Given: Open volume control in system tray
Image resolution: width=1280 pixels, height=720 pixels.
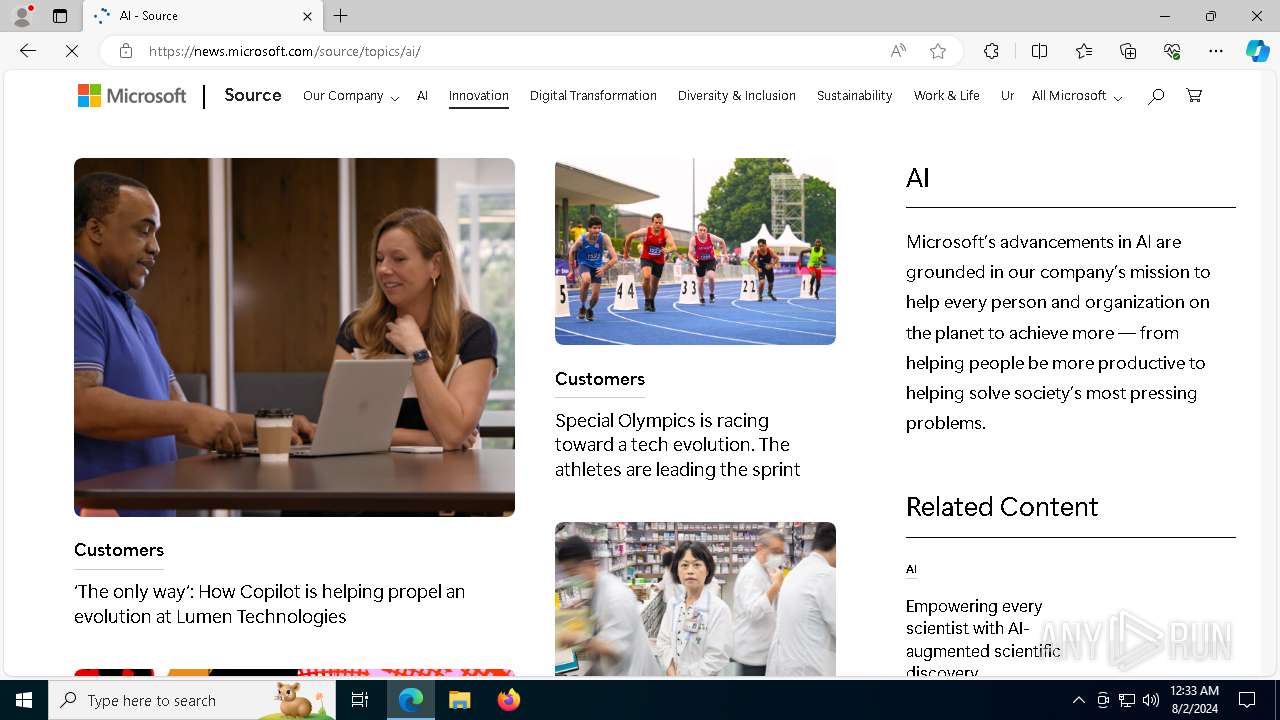Looking at the screenshot, I should point(1151,700).
